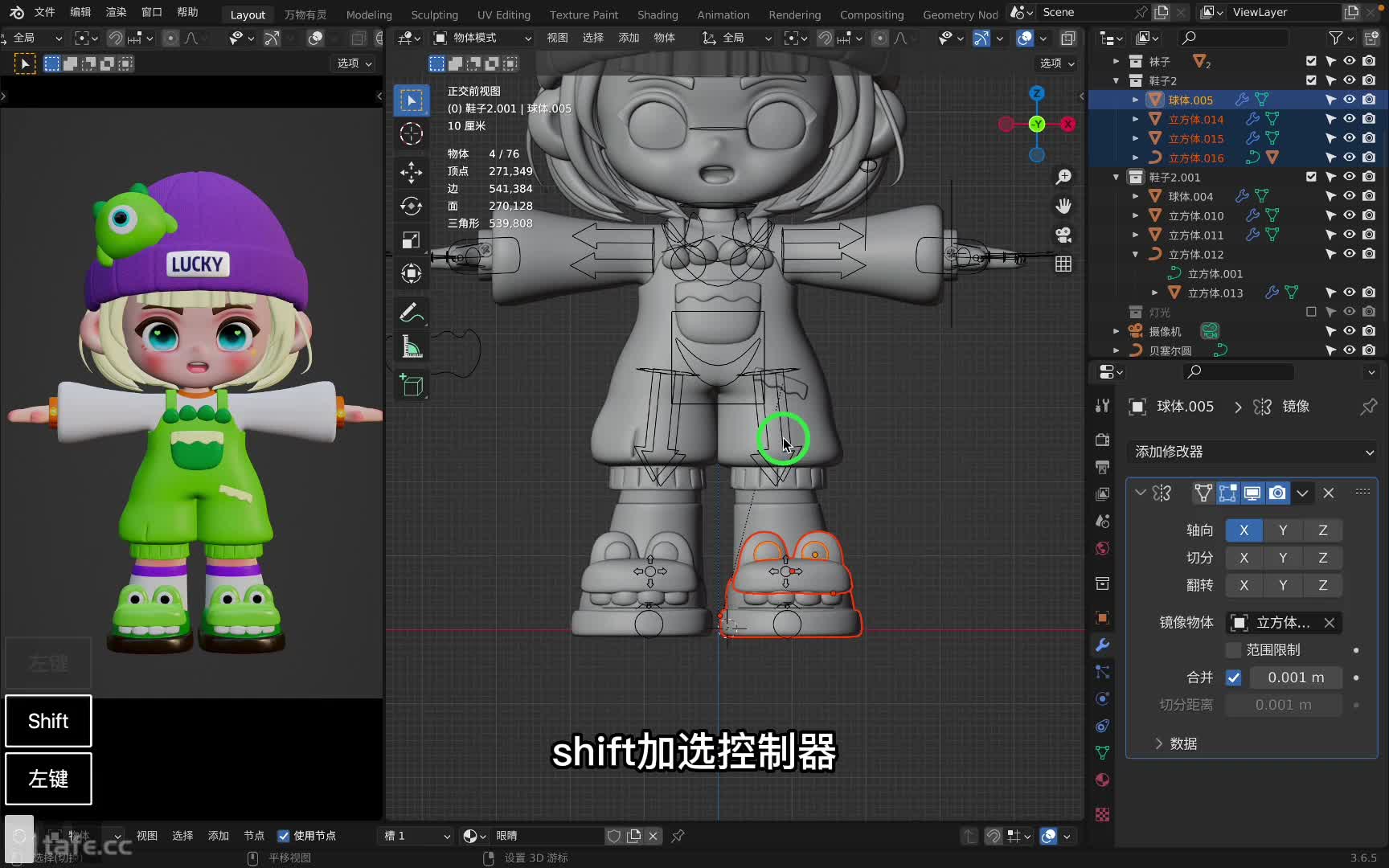Select the Scale tool

tap(411, 240)
